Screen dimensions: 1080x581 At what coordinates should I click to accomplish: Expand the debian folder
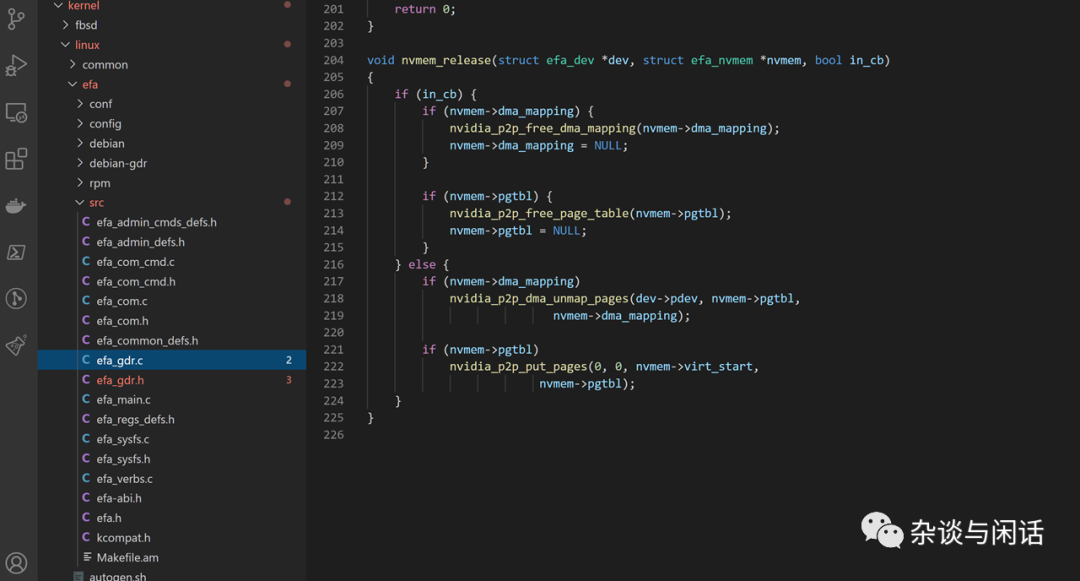pyautogui.click(x=80, y=143)
